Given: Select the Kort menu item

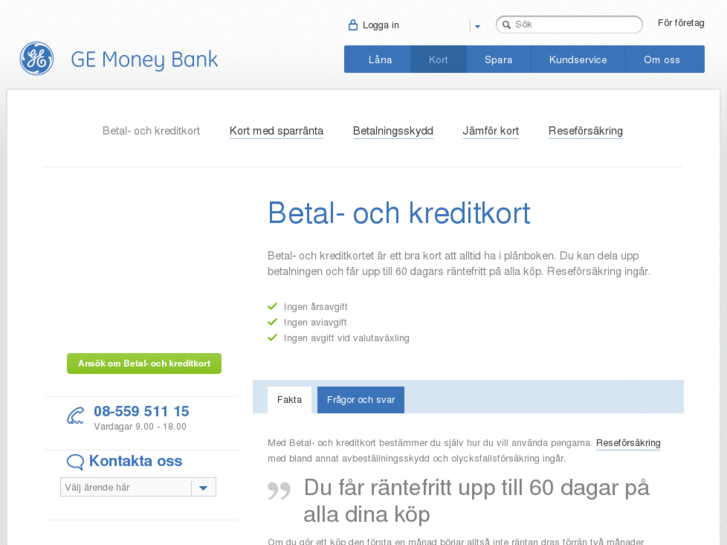Looking at the screenshot, I should coord(438,59).
